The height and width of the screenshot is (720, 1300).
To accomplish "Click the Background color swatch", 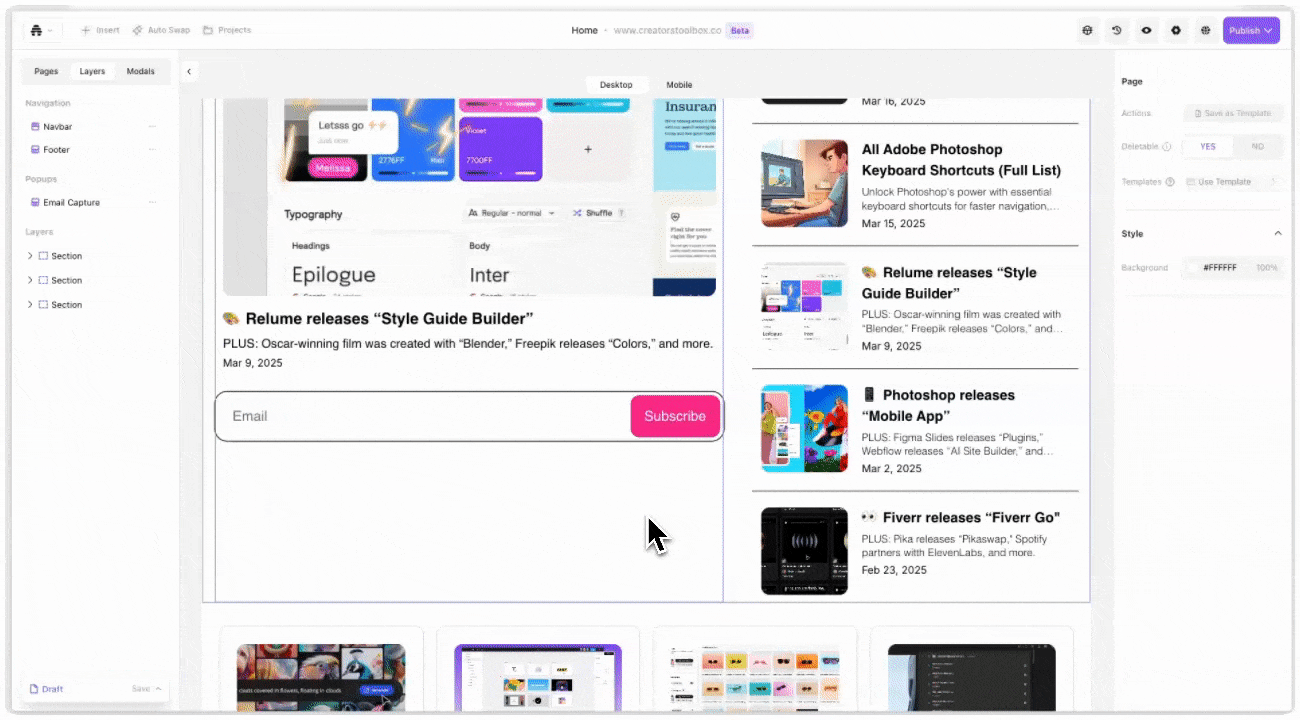I will tap(1191, 268).
